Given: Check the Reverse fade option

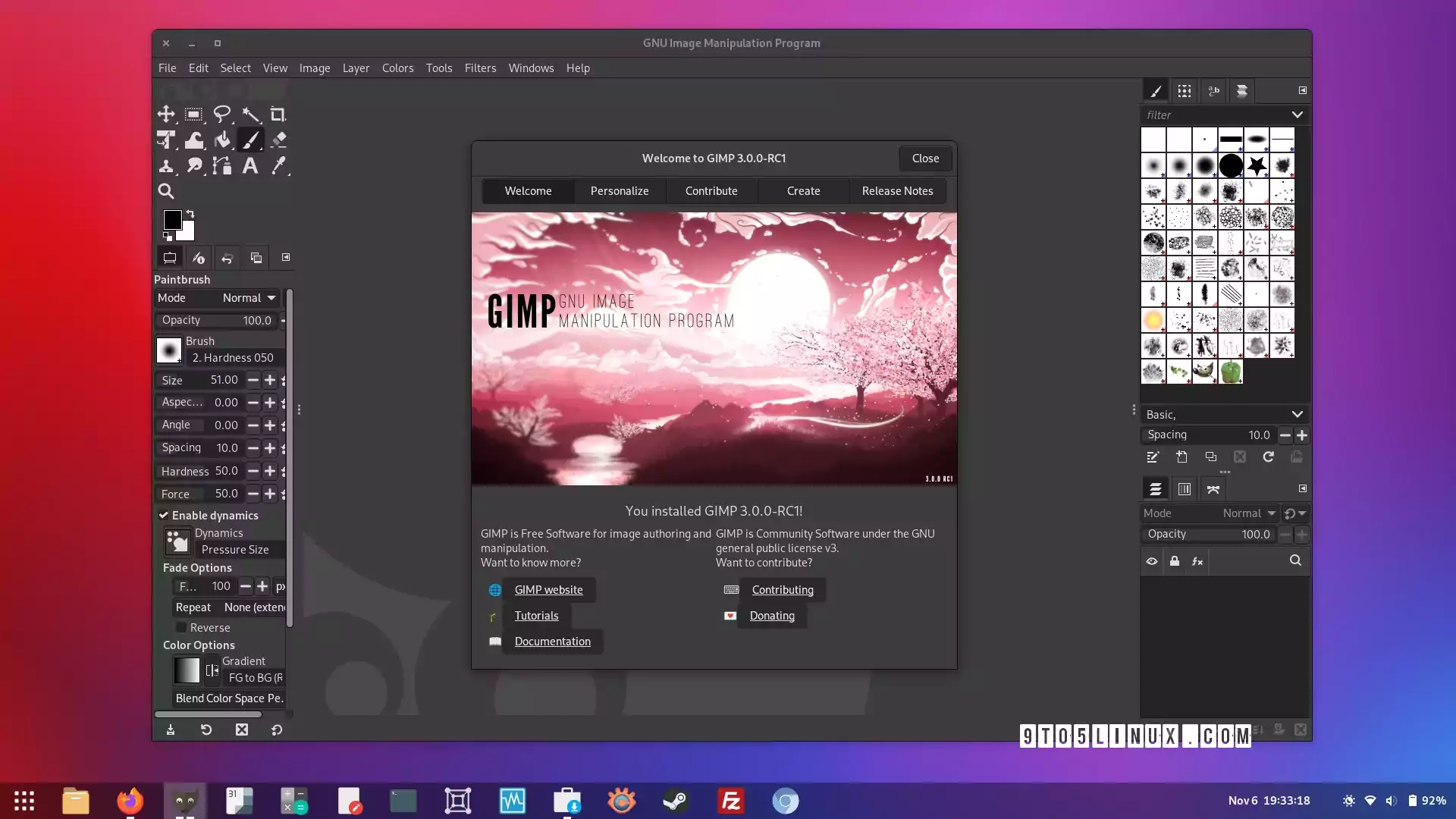Looking at the screenshot, I should click(x=182, y=627).
